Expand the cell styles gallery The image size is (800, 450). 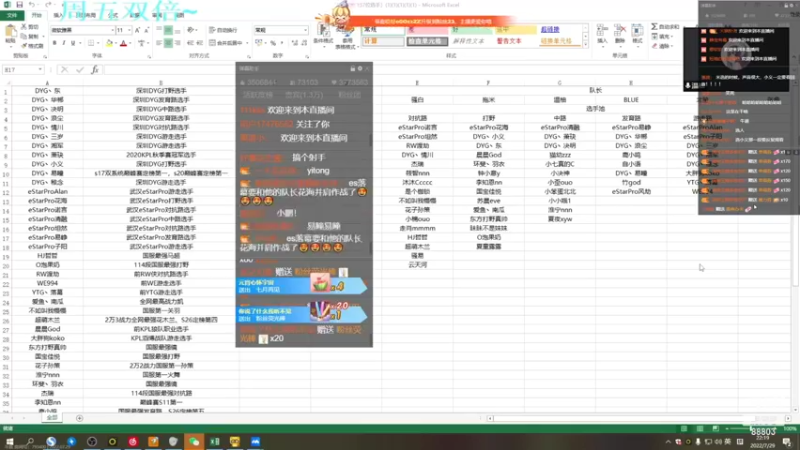click(585, 45)
